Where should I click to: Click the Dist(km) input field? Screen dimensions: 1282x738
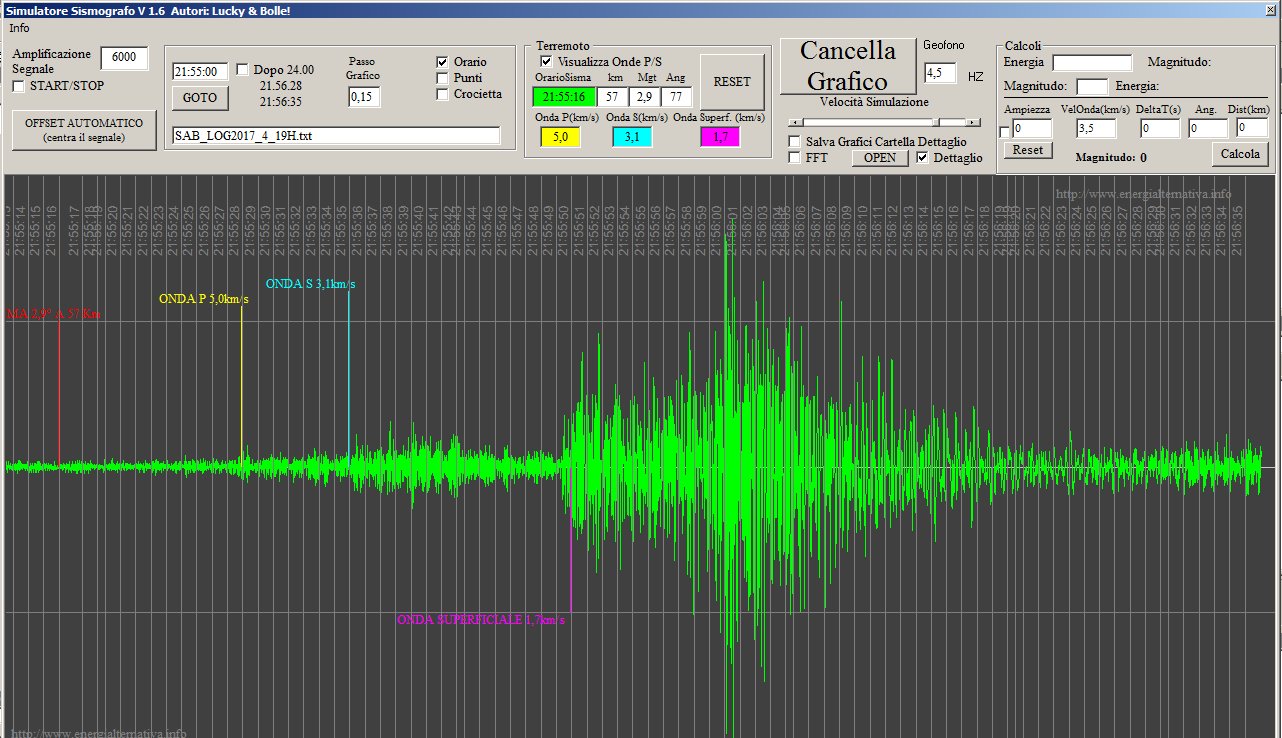click(x=1252, y=129)
